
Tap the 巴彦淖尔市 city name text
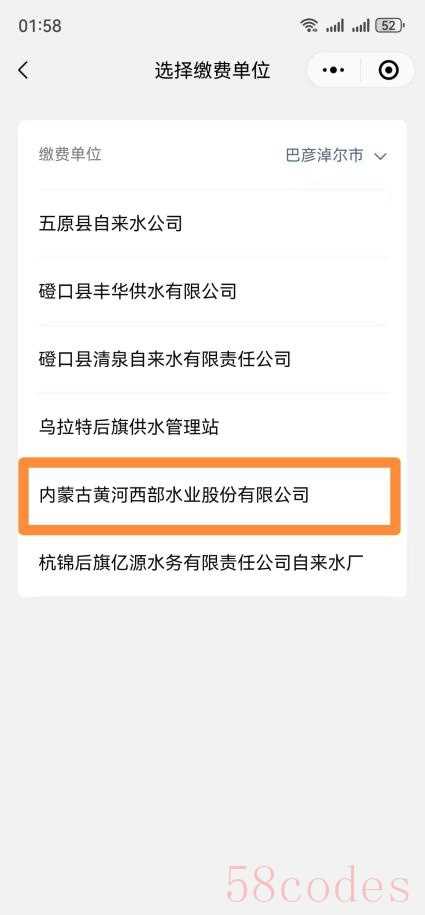tap(325, 155)
